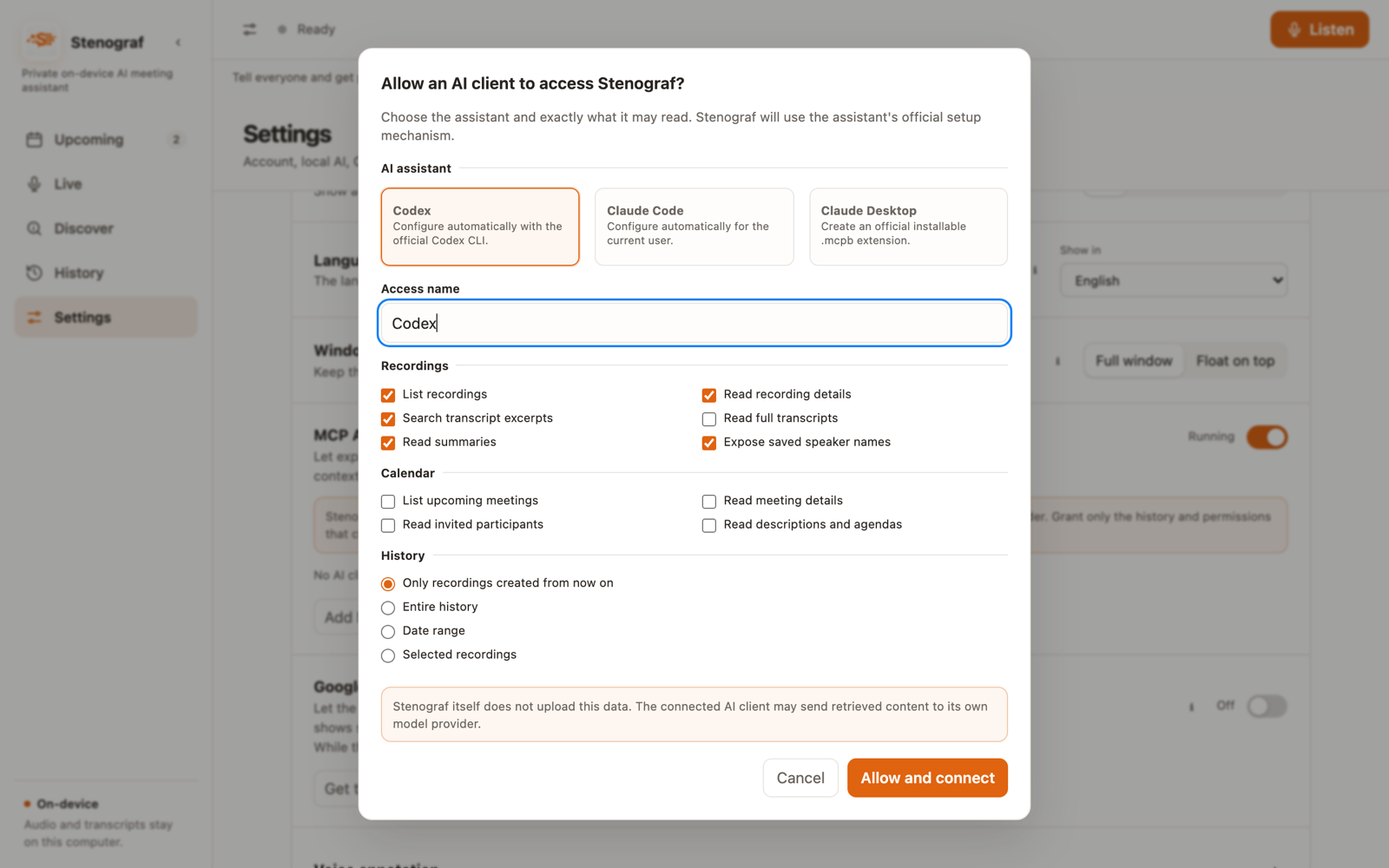Turn off the MCP Running toggle

click(x=1267, y=437)
